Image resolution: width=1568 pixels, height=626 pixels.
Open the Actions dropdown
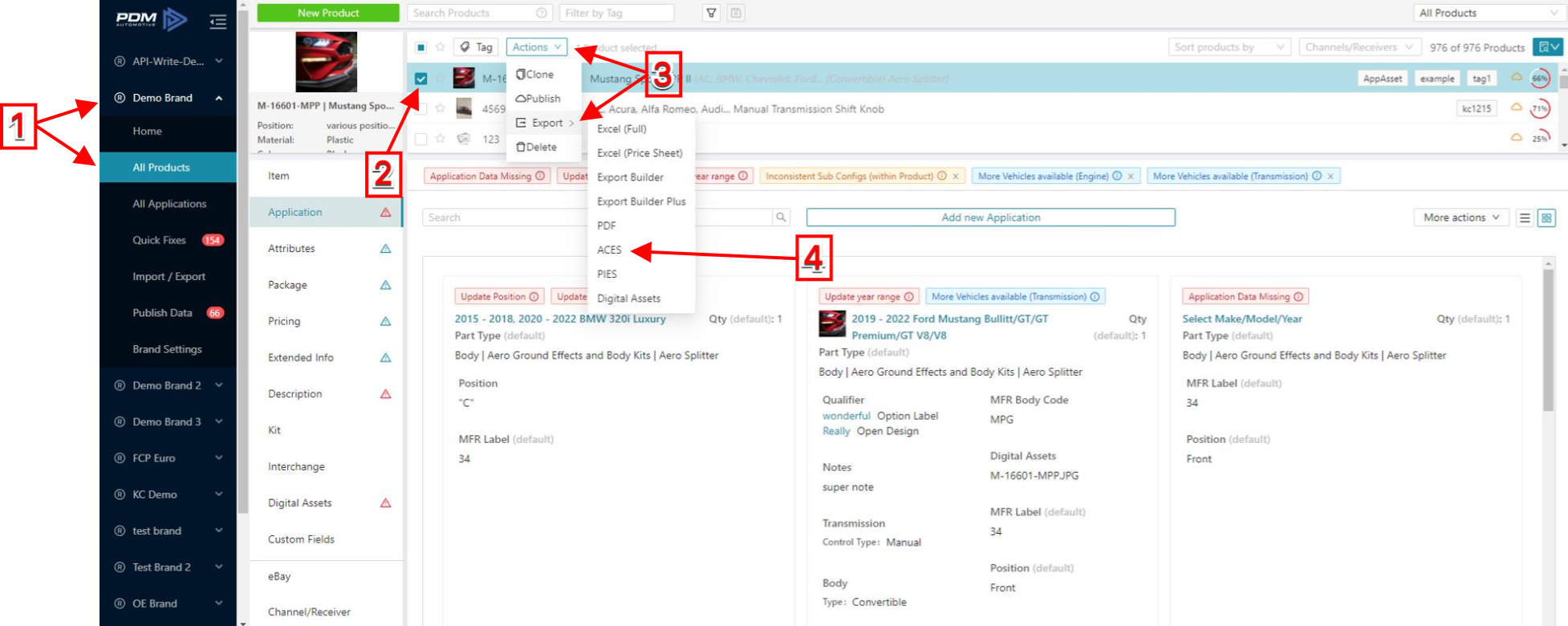pos(537,47)
